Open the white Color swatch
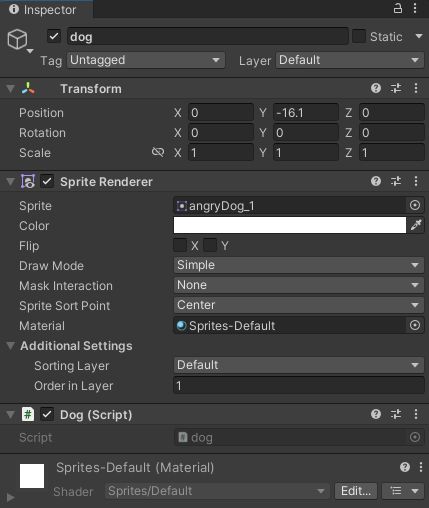This screenshot has width=429, height=508. pos(290,225)
